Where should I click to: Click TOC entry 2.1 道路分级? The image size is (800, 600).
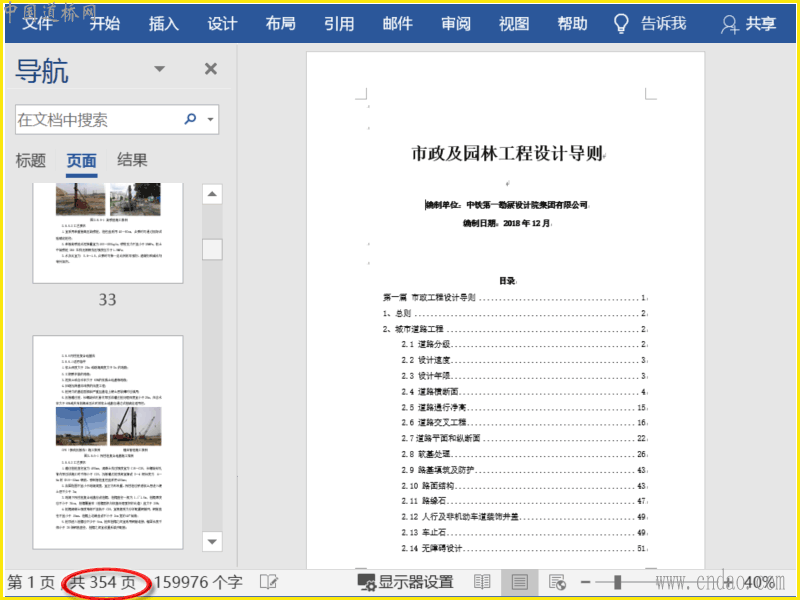tap(524, 344)
